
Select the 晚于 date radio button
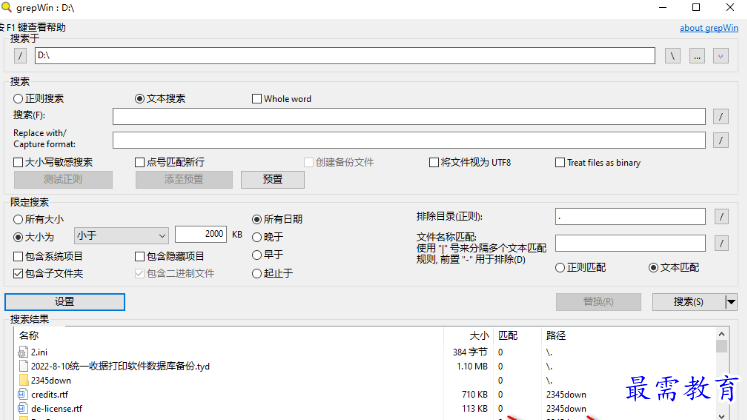tap(257, 237)
